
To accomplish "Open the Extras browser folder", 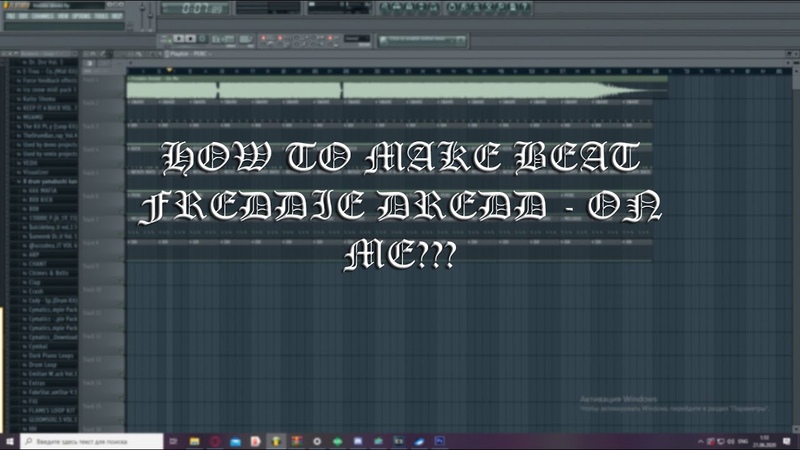I will [34, 383].
